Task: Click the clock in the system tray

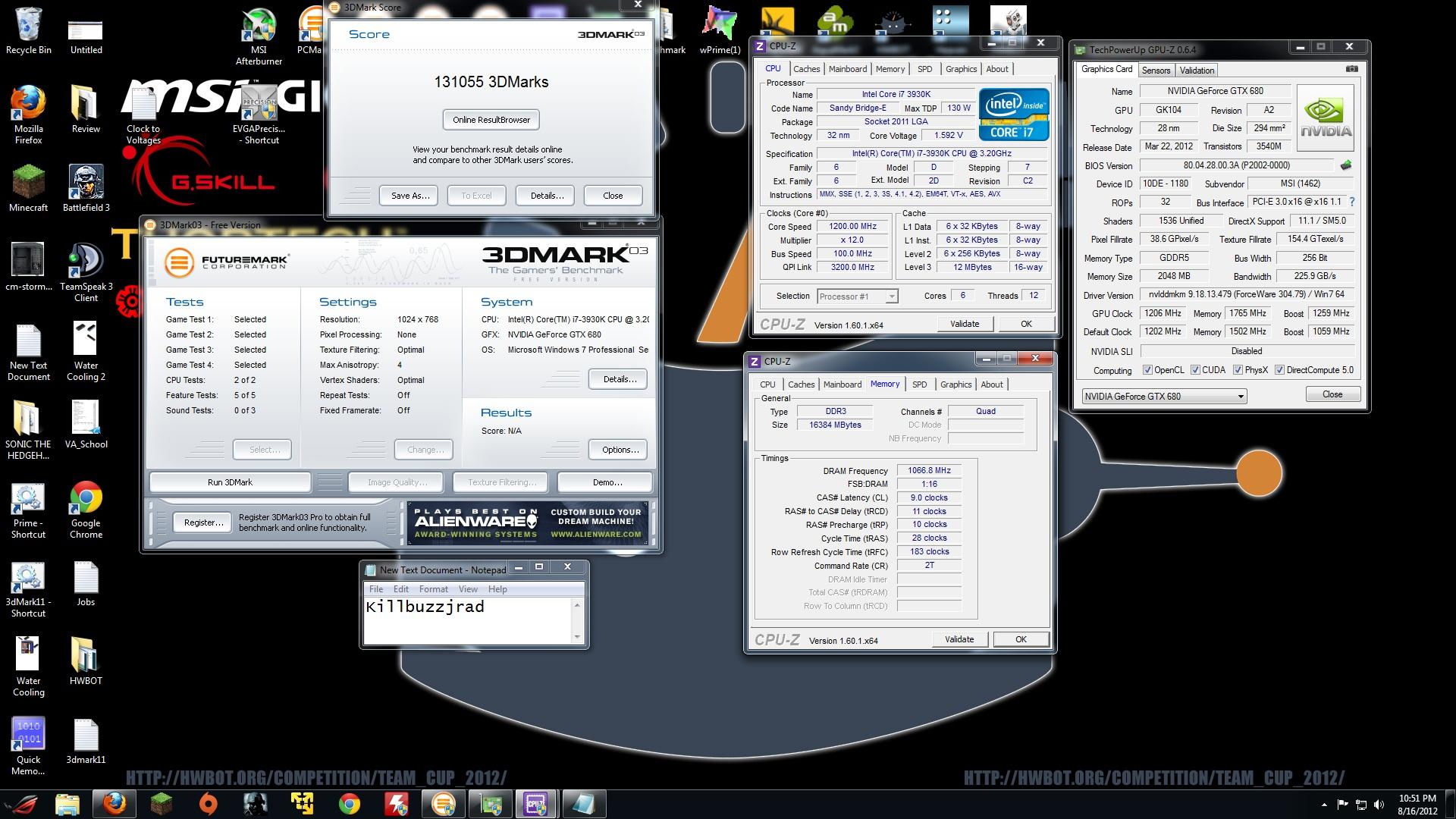Action: (1417, 804)
